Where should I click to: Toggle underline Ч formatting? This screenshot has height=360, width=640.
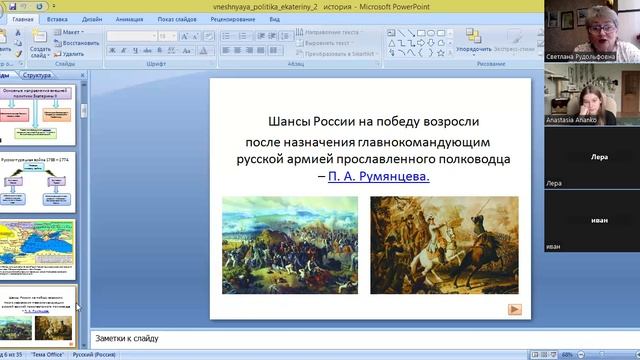136,51
